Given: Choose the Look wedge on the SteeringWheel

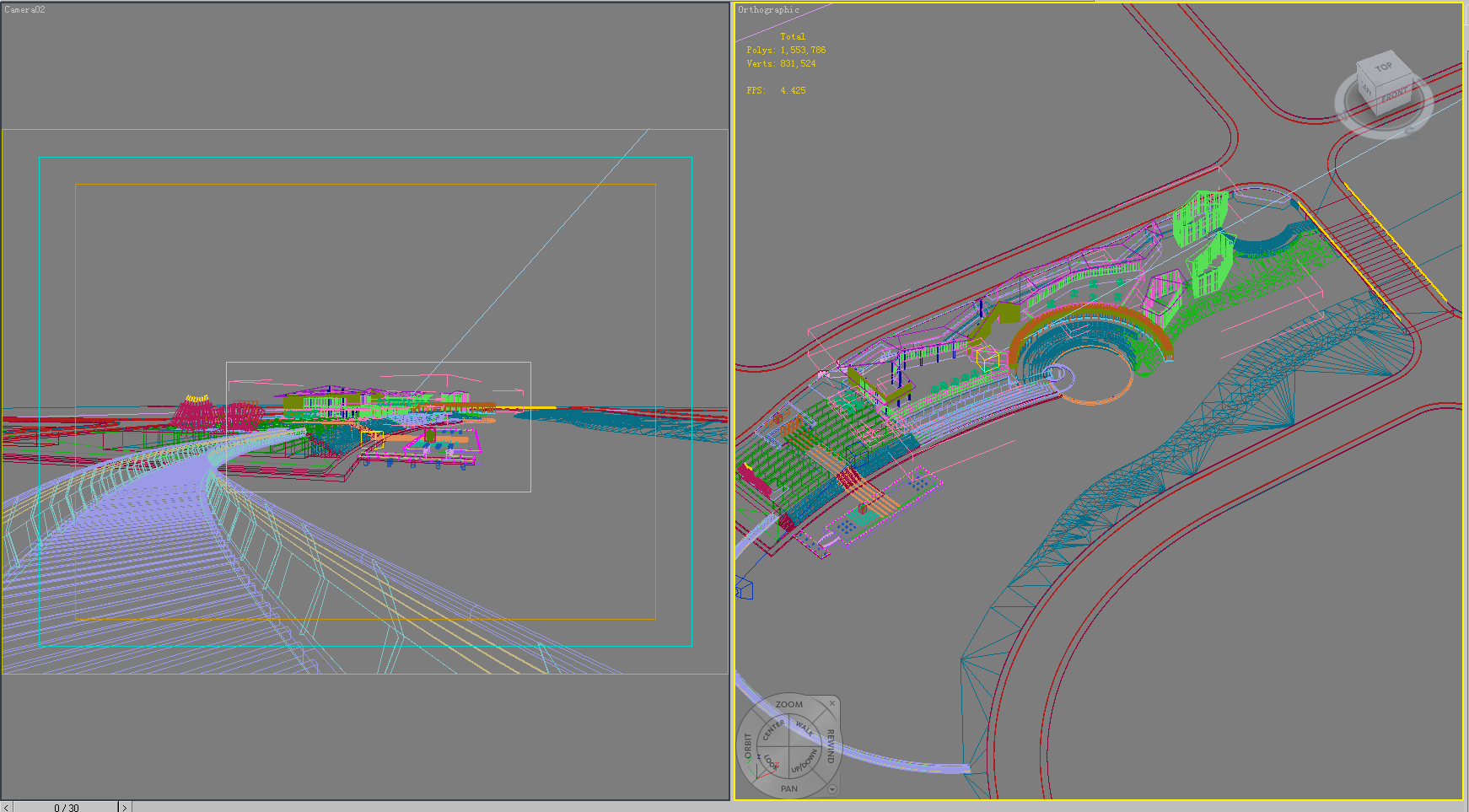Looking at the screenshot, I should pos(772,763).
